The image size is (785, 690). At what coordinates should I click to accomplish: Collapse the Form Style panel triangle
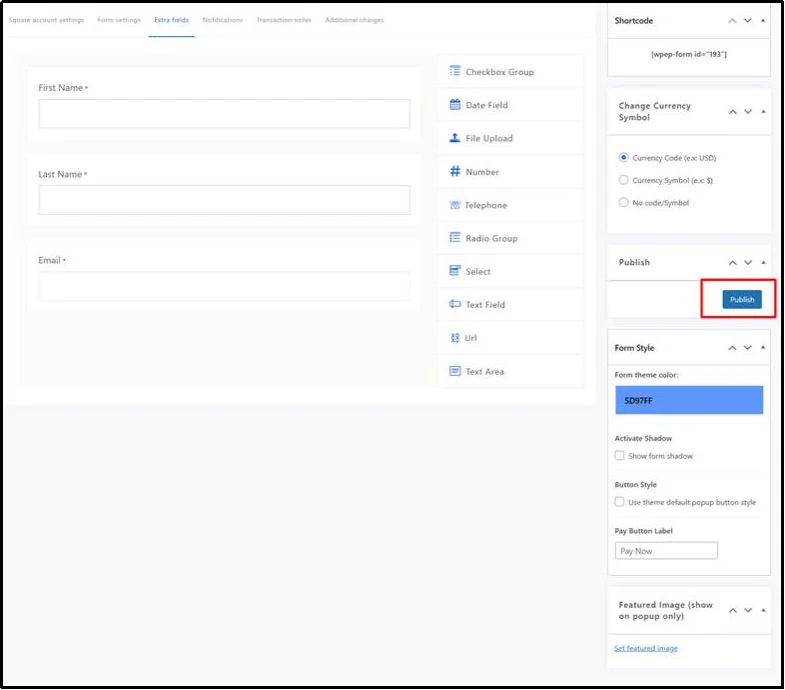763,348
